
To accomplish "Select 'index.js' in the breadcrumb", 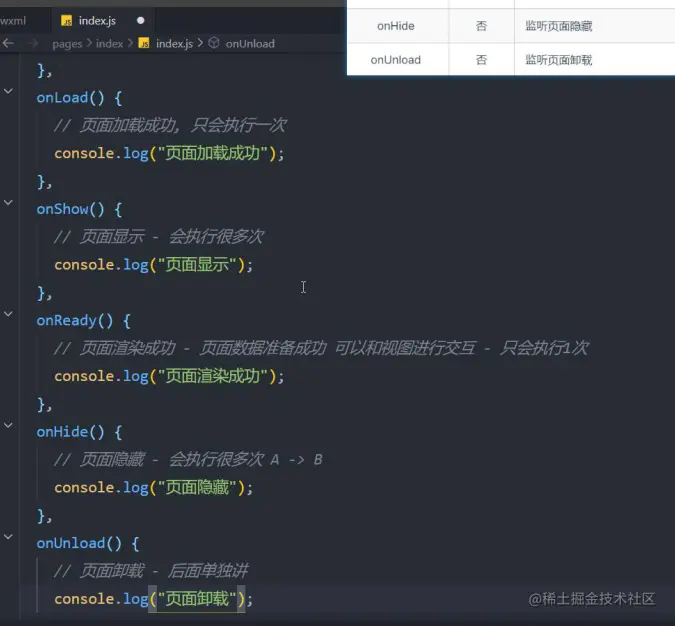I will [x=174, y=43].
